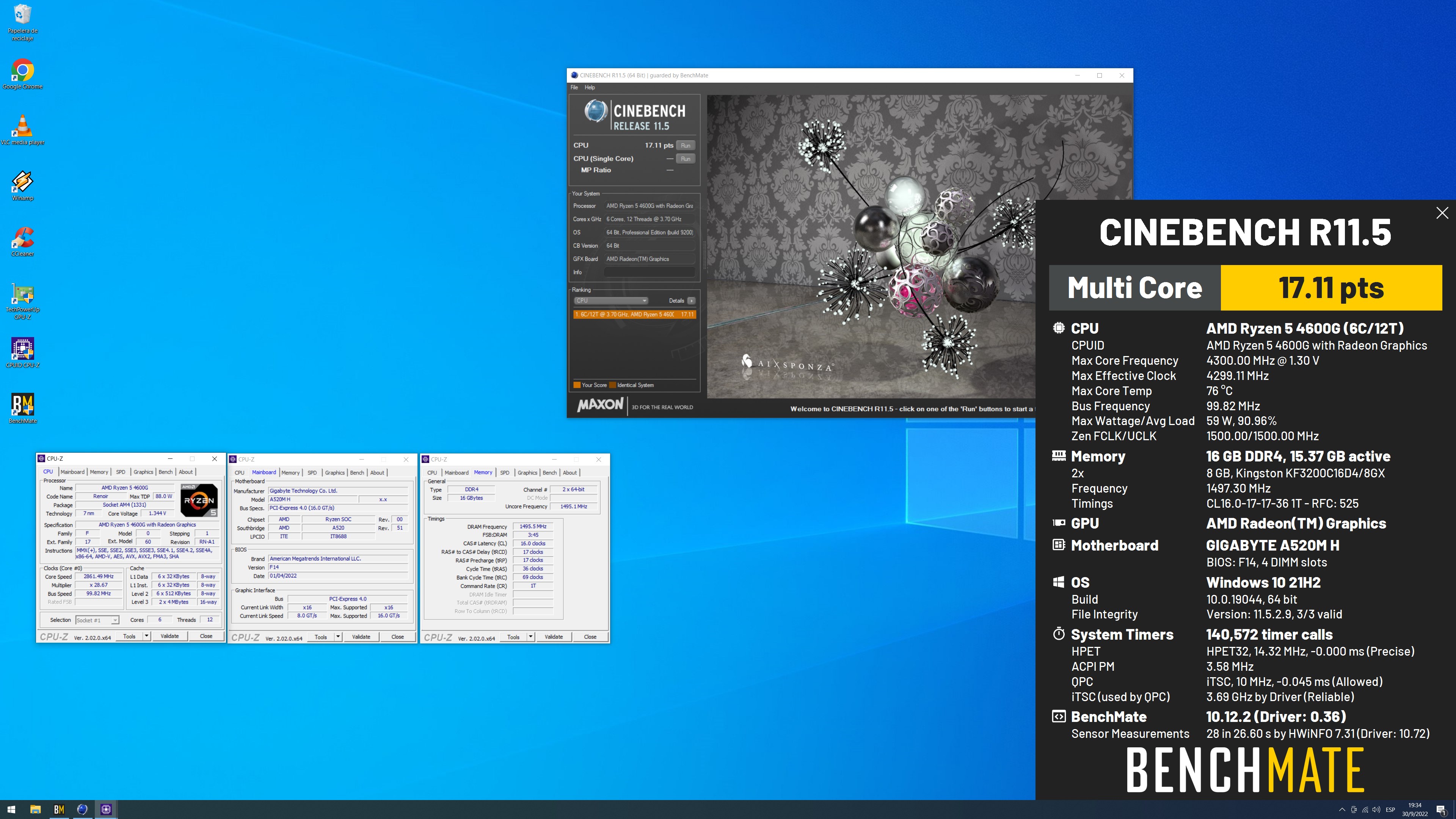Click the MAXON logo in Cinebench

click(x=600, y=405)
